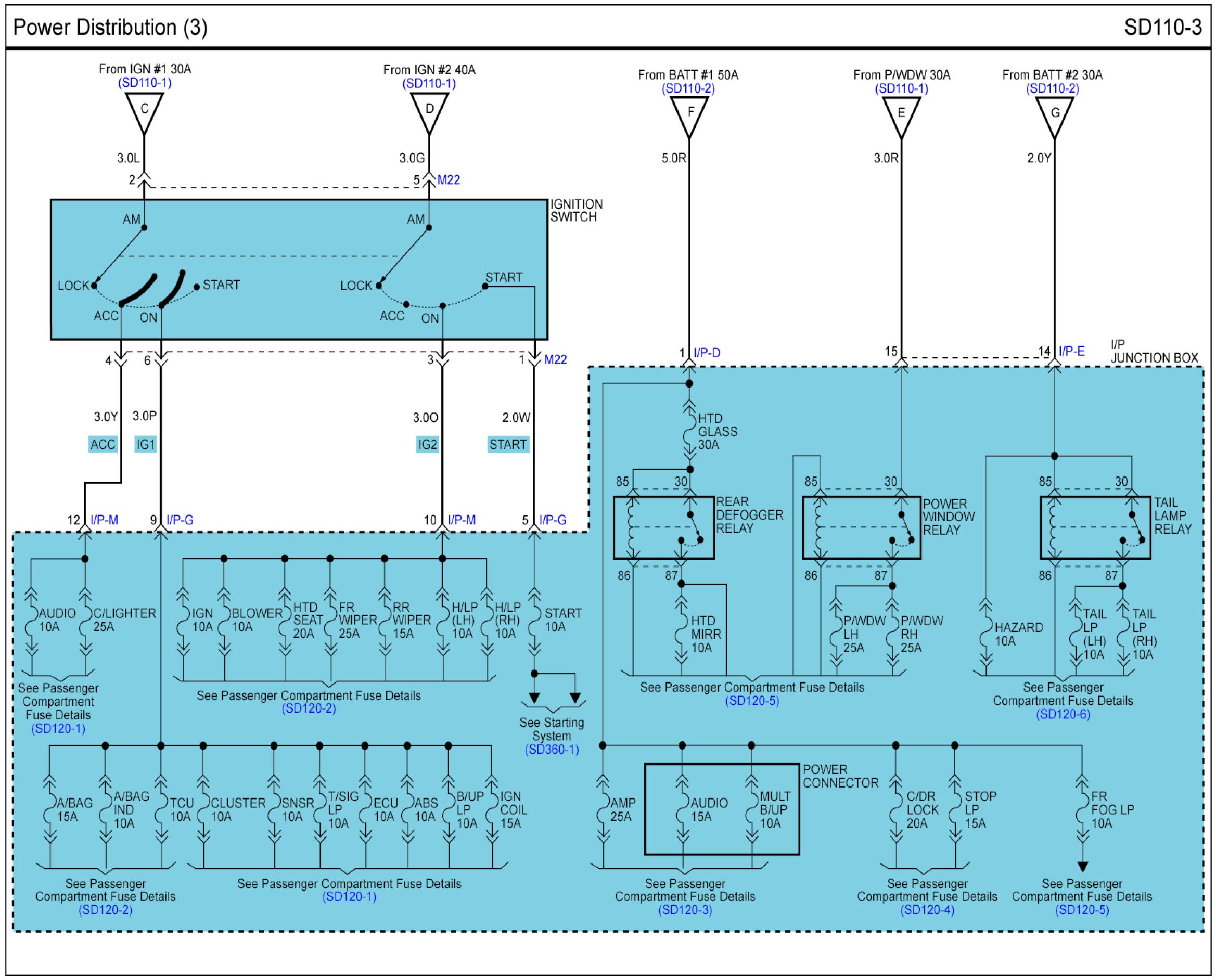The height and width of the screenshot is (980, 1216).
Task: Open SD120-4 fuse details link
Action: 927,910
